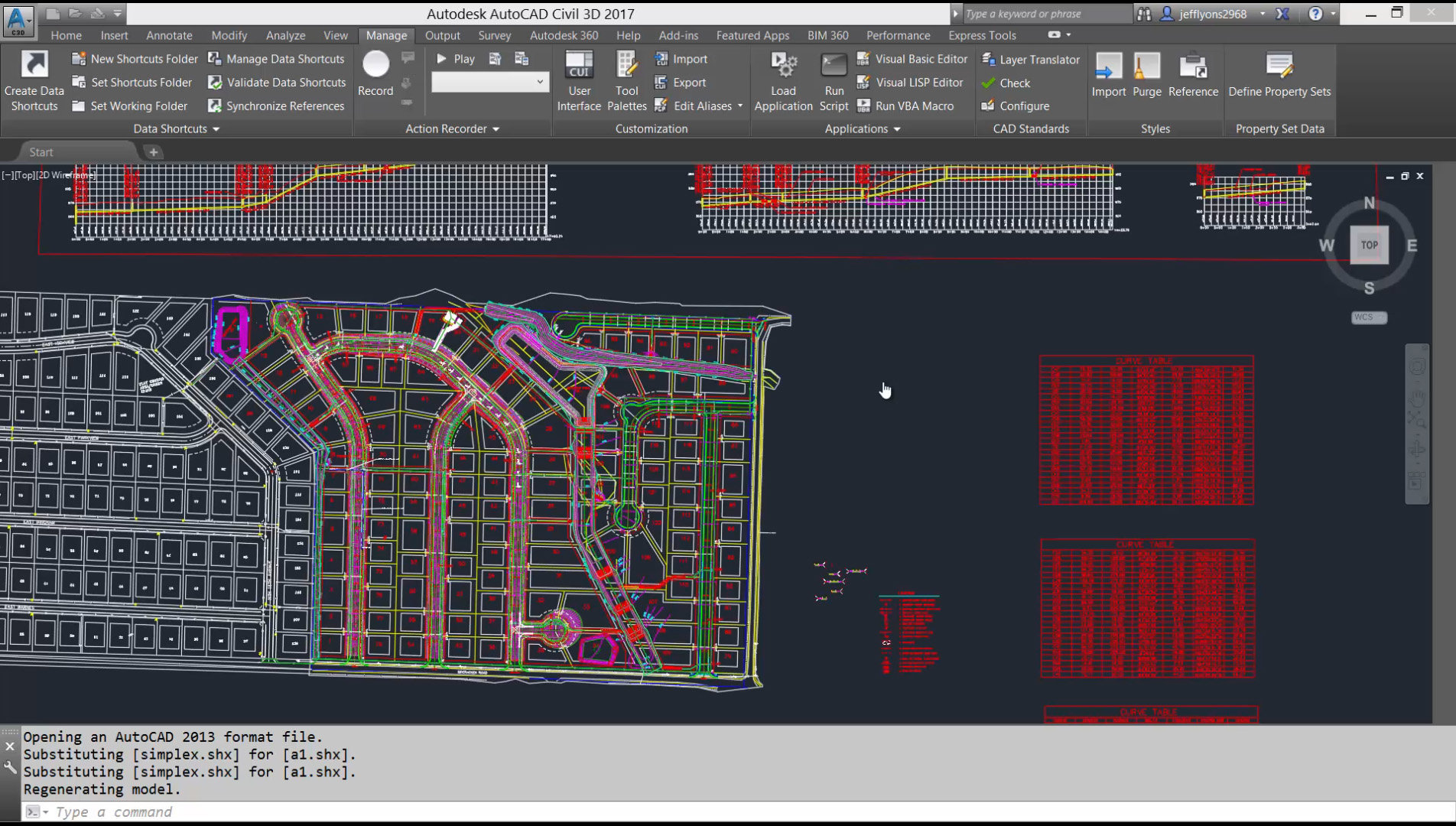This screenshot has width=1456, height=826.
Task: Open the Visual LISP Editor
Action: coord(910,83)
